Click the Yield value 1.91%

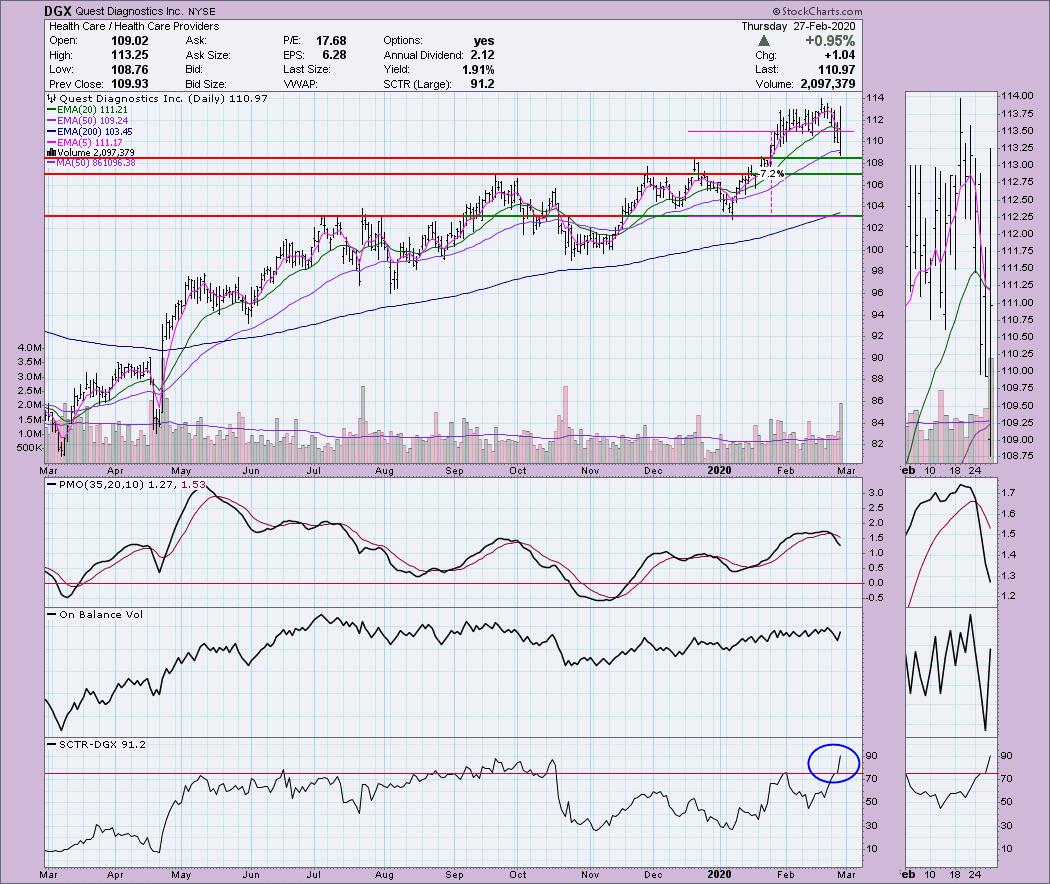(478, 70)
